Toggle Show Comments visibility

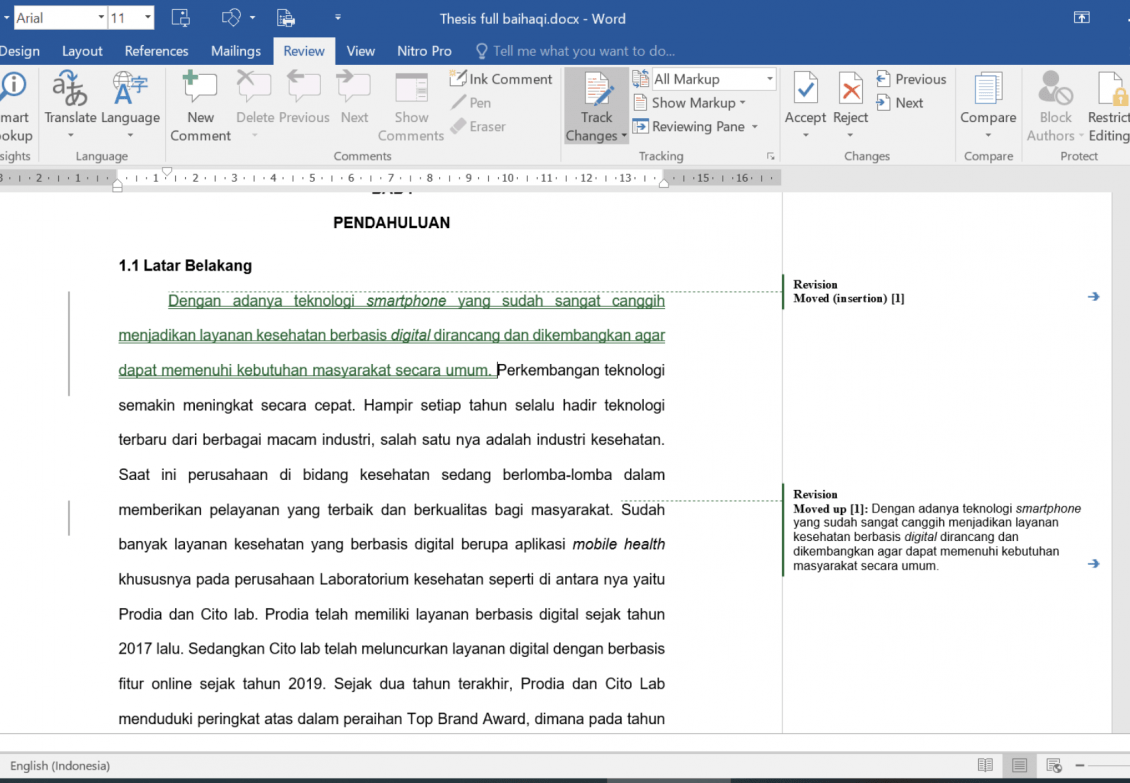pyautogui.click(x=411, y=105)
